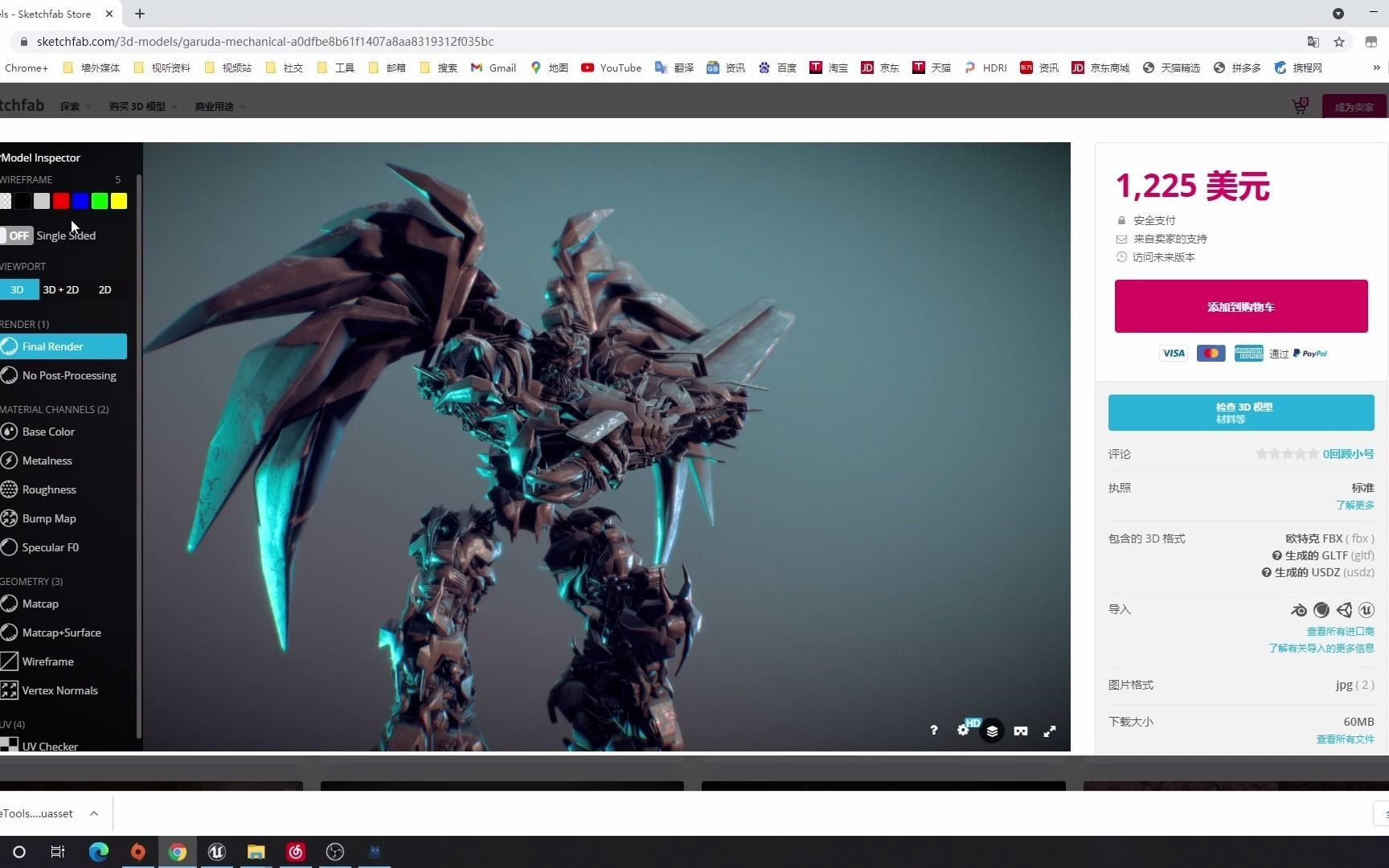Viewport: 1389px width, 868px height.
Task: Click the 添加到购物车 purchase button
Action: [x=1239, y=306]
